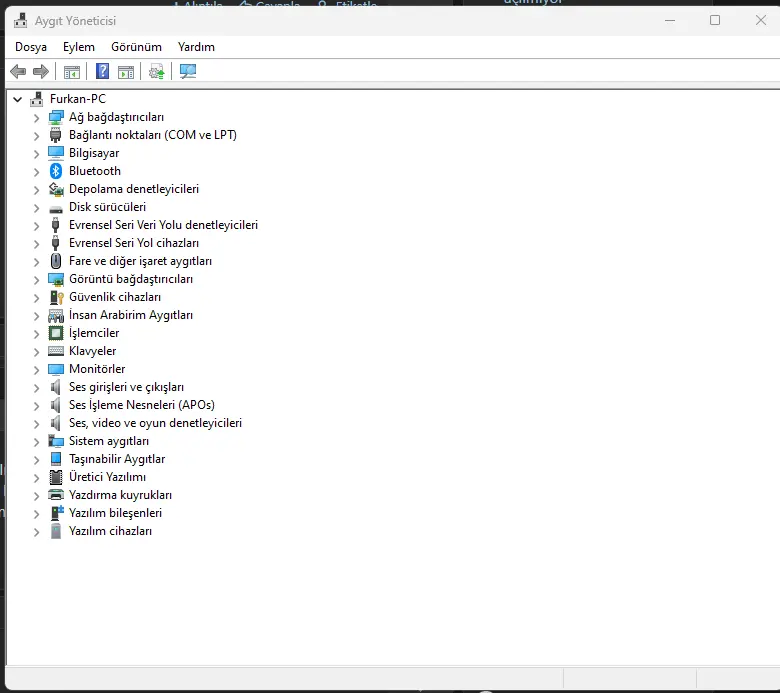This screenshot has height=693, width=780.
Task: Click the Aygıt Yöneticisi title bar icon
Action: click(21, 20)
